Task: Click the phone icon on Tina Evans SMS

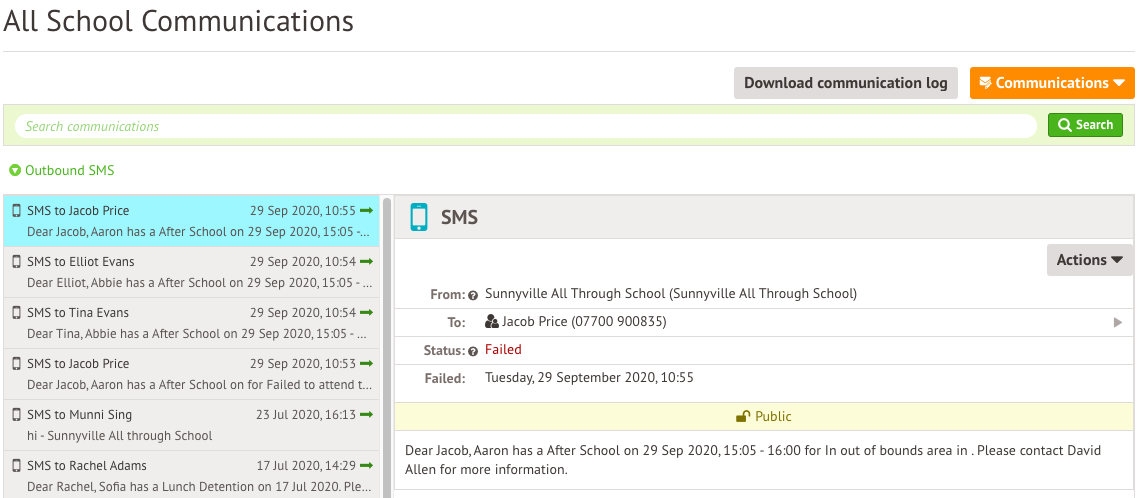Action: click(x=16, y=313)
